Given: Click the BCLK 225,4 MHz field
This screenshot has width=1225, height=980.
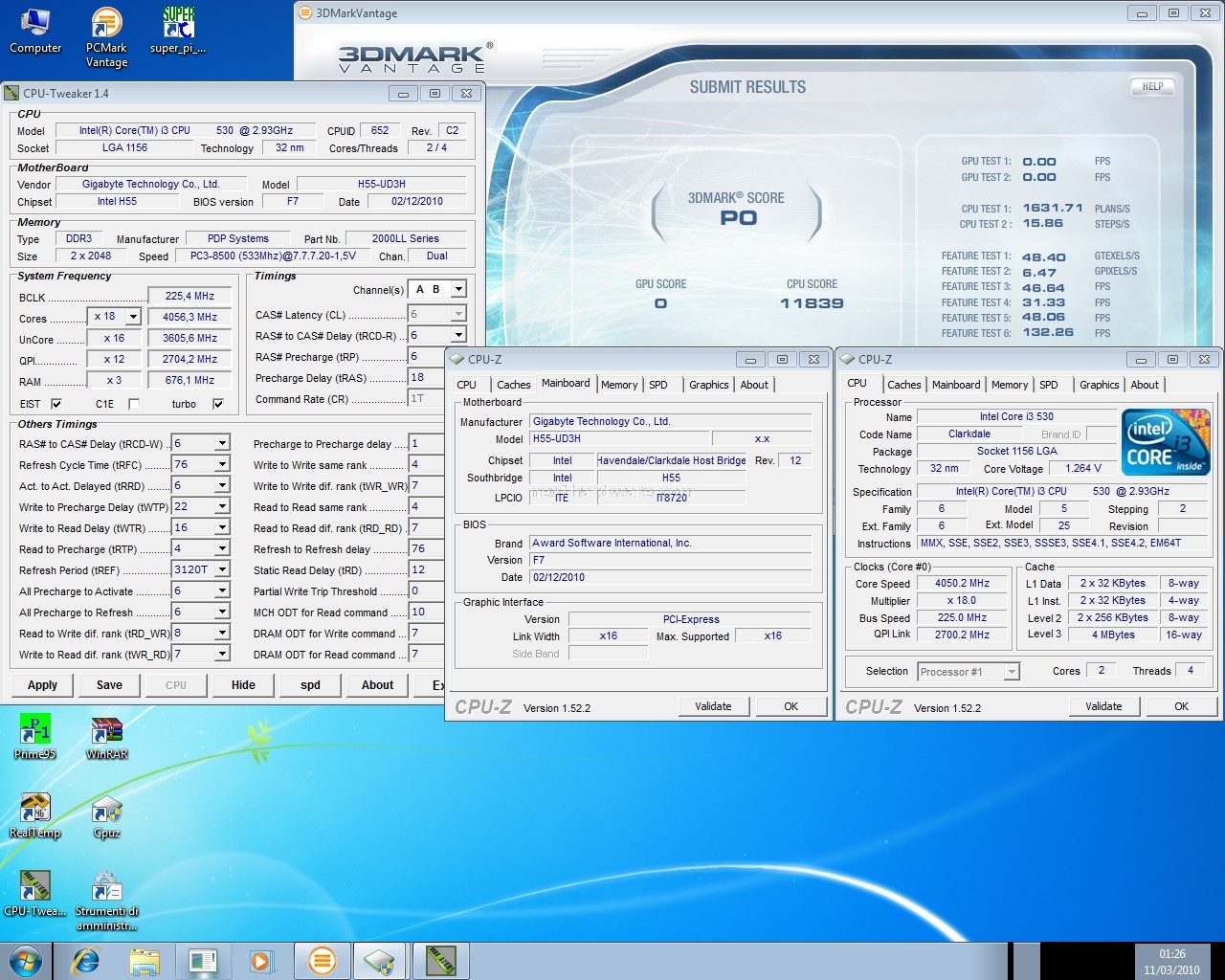Looking at the screenshot, I should tap(189, 296).
